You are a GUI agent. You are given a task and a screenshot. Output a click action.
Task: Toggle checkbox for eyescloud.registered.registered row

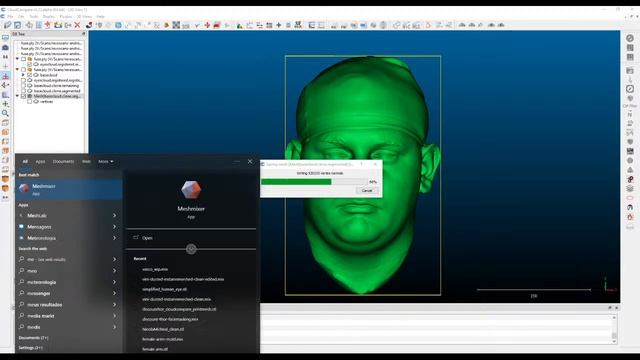point(23,80)
